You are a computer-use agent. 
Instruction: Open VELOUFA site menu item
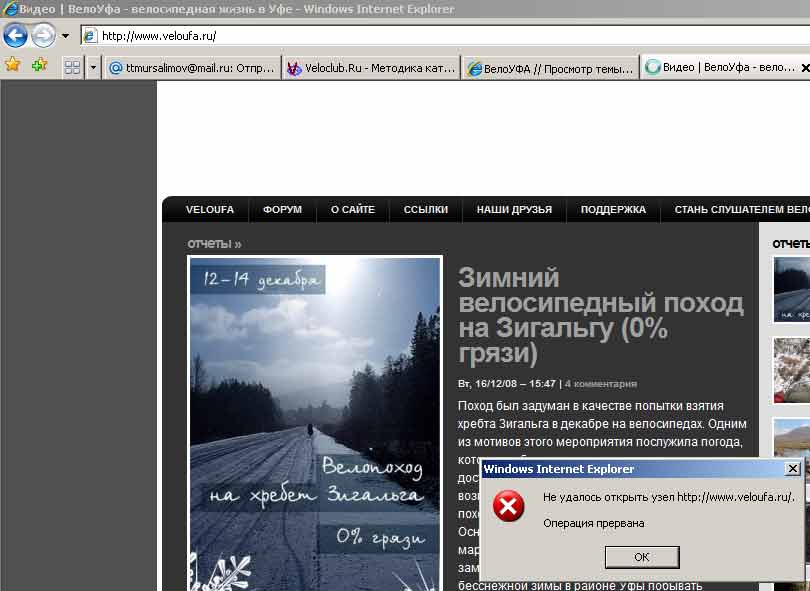pyautogui.click(x=210, y=210)
